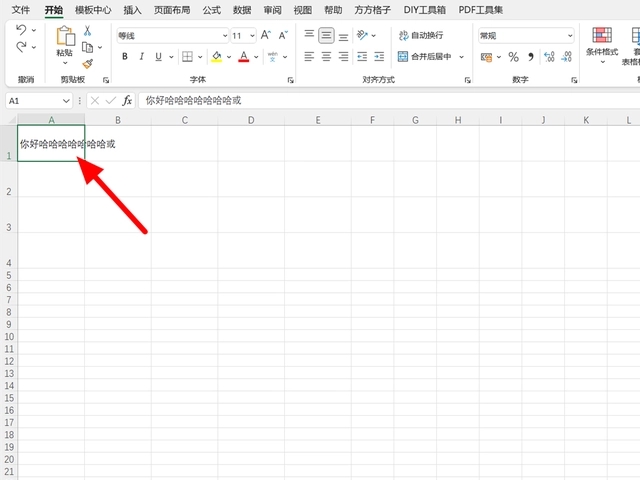Decrease indent
This screenshot has width=640, height=480.
tap(362, 57)
